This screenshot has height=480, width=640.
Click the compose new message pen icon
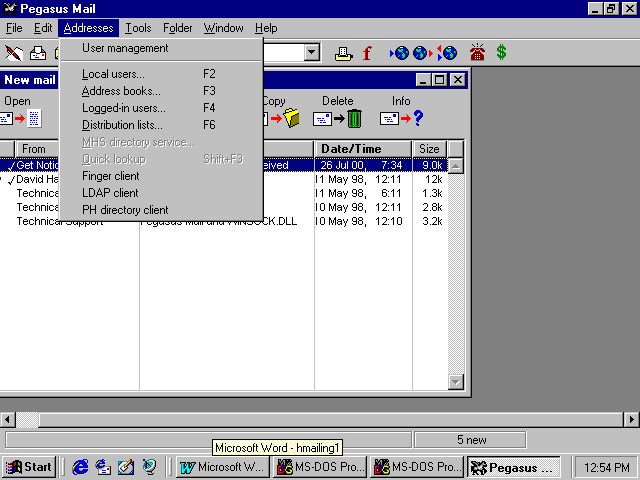(x=13, y=53)
